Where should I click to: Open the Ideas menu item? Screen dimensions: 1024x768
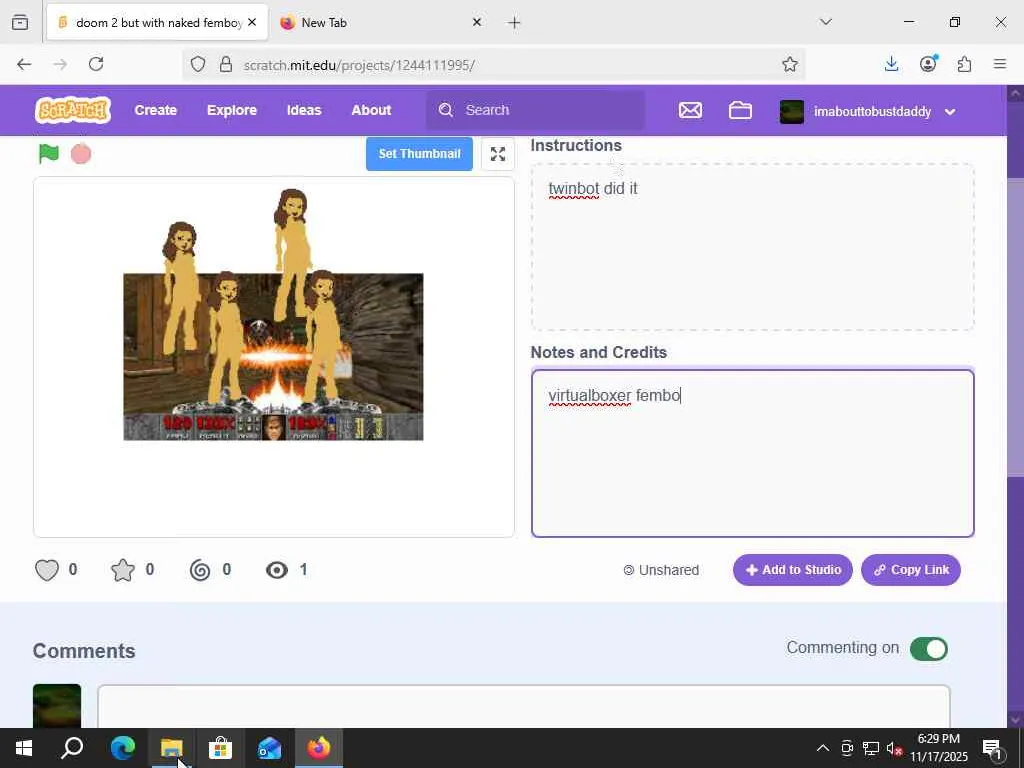point(304,110)
